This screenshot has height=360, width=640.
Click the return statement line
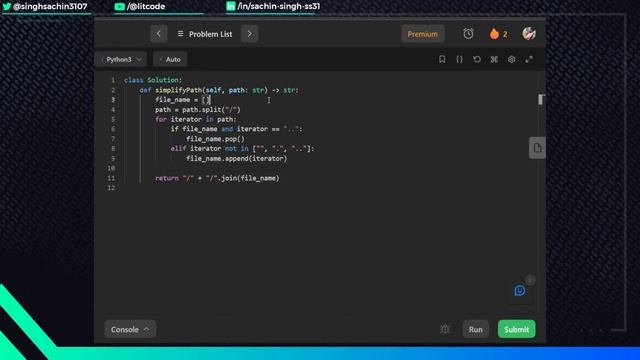pos(218,178)
